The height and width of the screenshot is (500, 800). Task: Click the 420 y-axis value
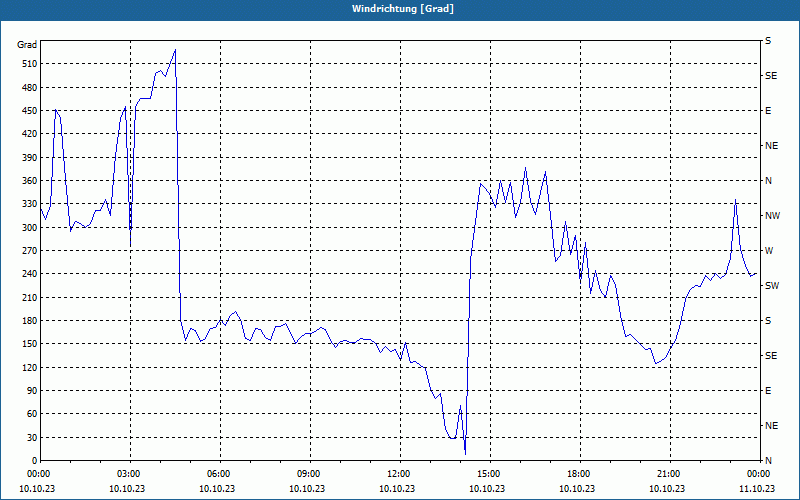(30, 134)
